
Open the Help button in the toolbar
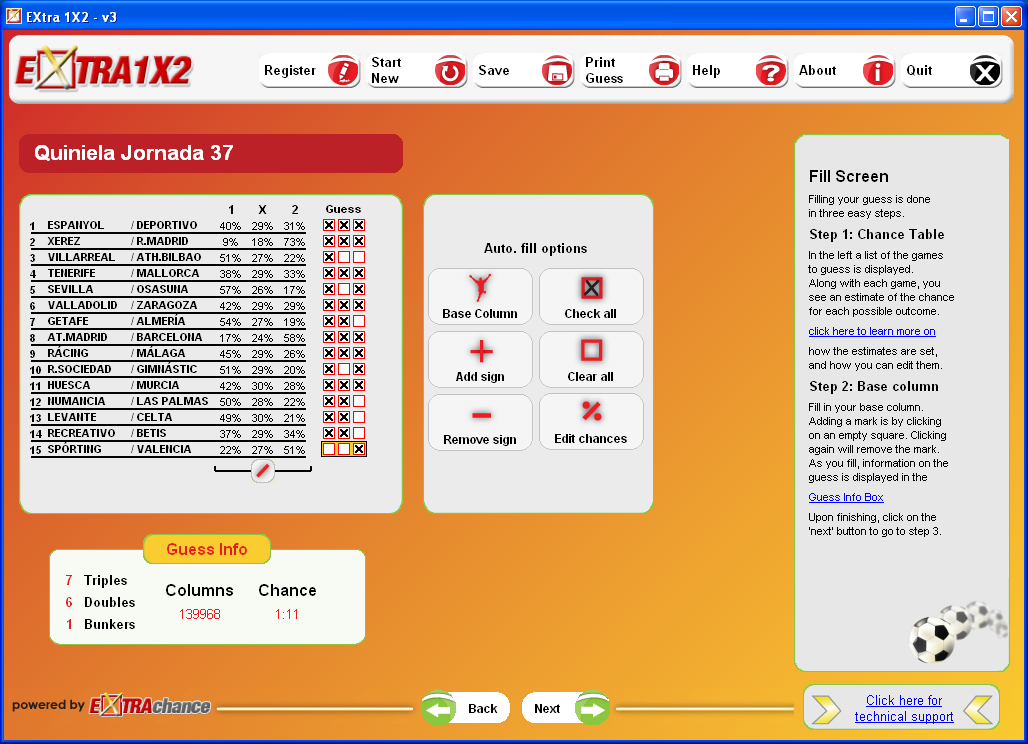point(738,71)
